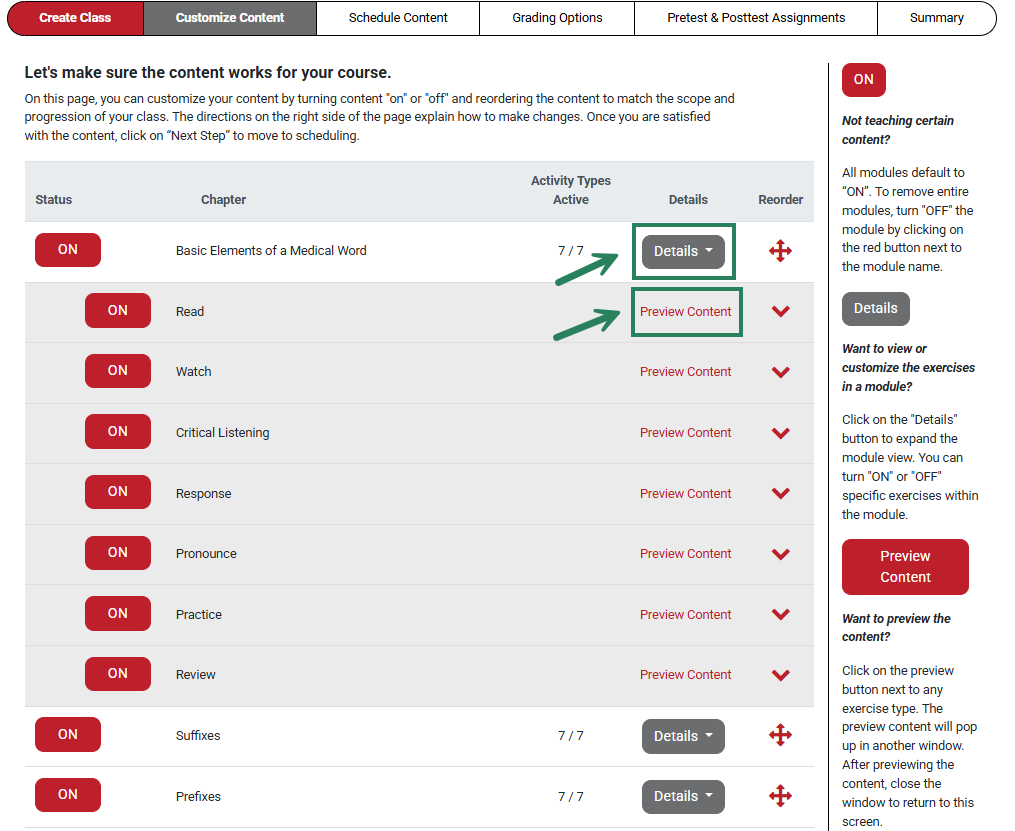Click the red Preview Content button in sidebar
Viewport: 1015px width, 831px height.
pos(904,566)
